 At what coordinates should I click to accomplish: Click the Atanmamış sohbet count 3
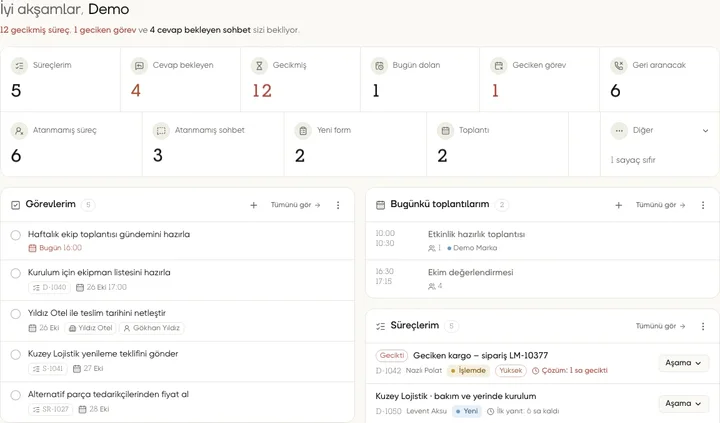point(158,156)
